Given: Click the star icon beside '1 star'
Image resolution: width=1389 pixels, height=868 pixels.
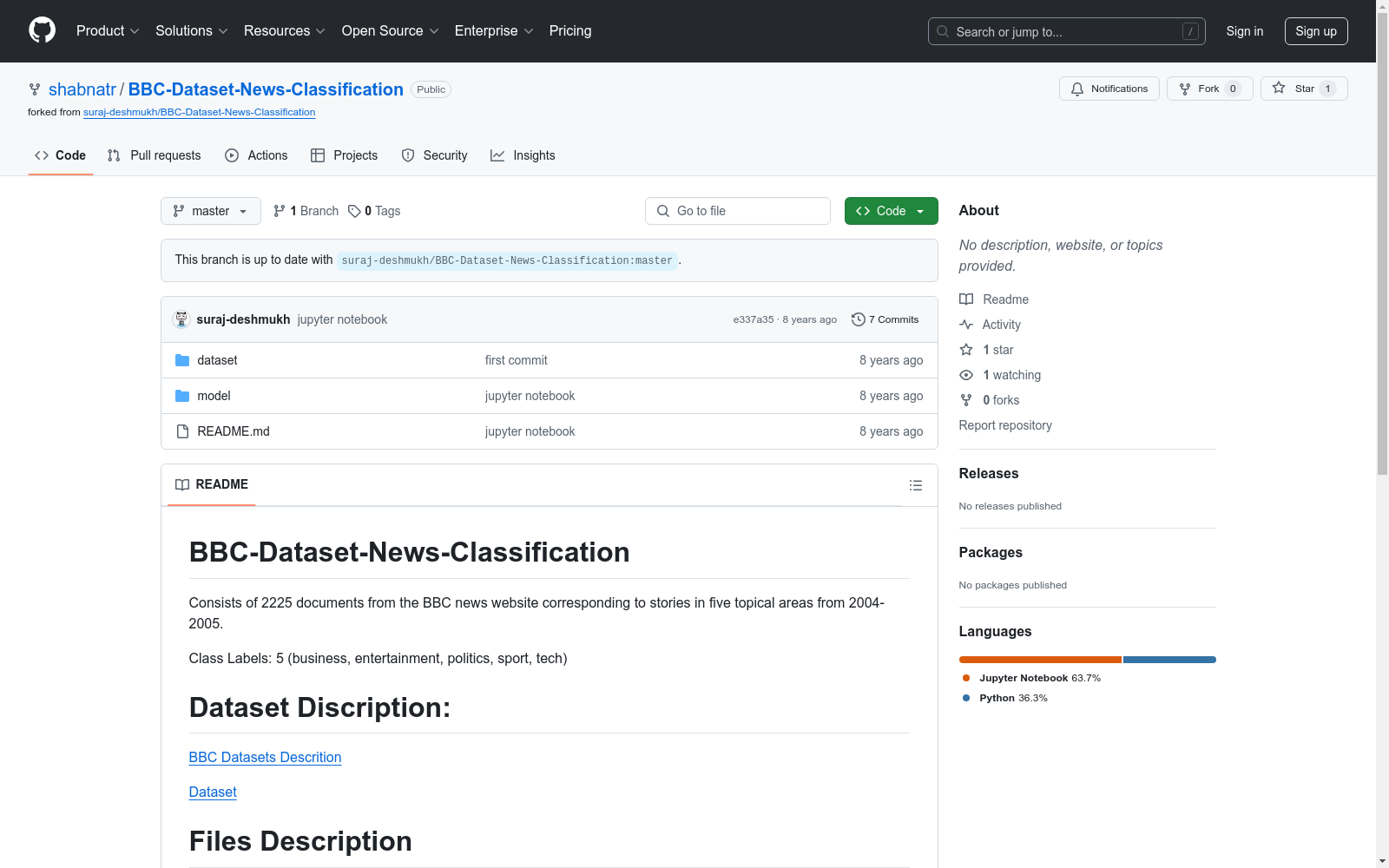Looking at the screenshot, I should point(966,350).
